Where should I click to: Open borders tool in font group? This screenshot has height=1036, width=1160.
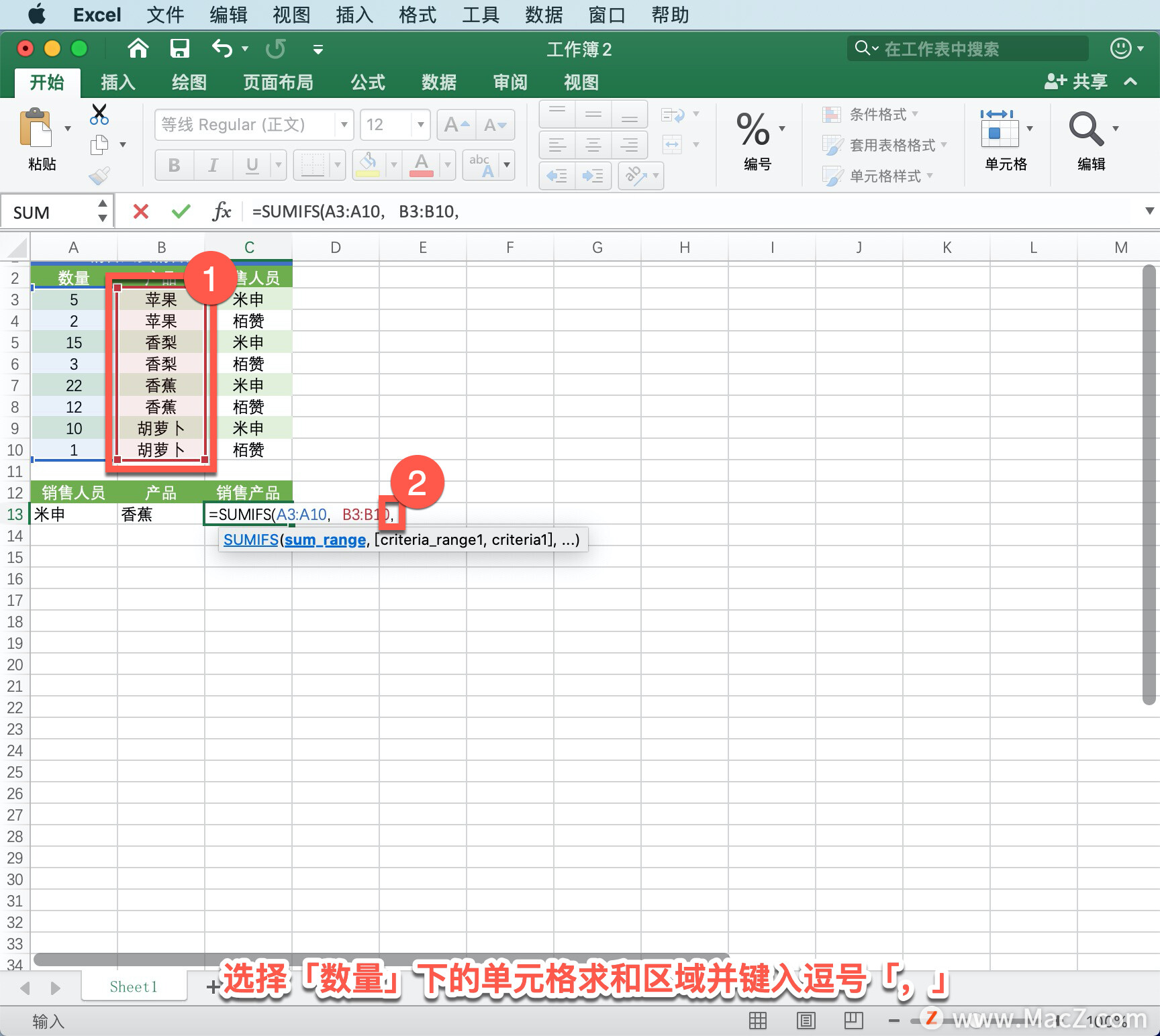click(x=312, y=165)
